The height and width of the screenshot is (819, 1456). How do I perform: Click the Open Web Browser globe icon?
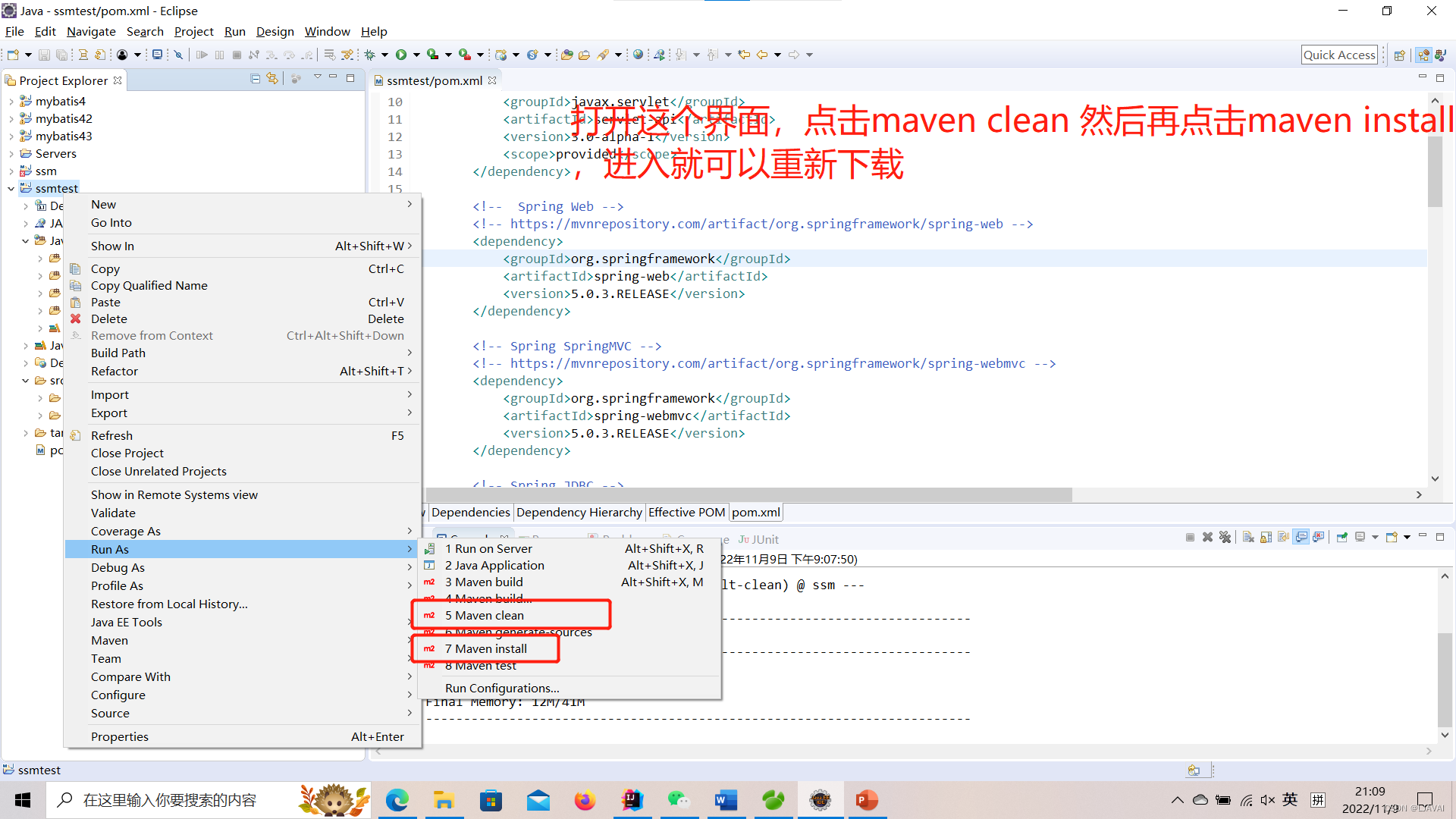click(638, 55)
